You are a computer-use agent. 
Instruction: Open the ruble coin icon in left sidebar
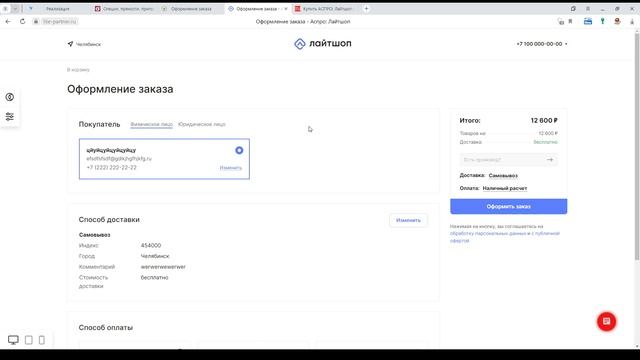(10, 97)
